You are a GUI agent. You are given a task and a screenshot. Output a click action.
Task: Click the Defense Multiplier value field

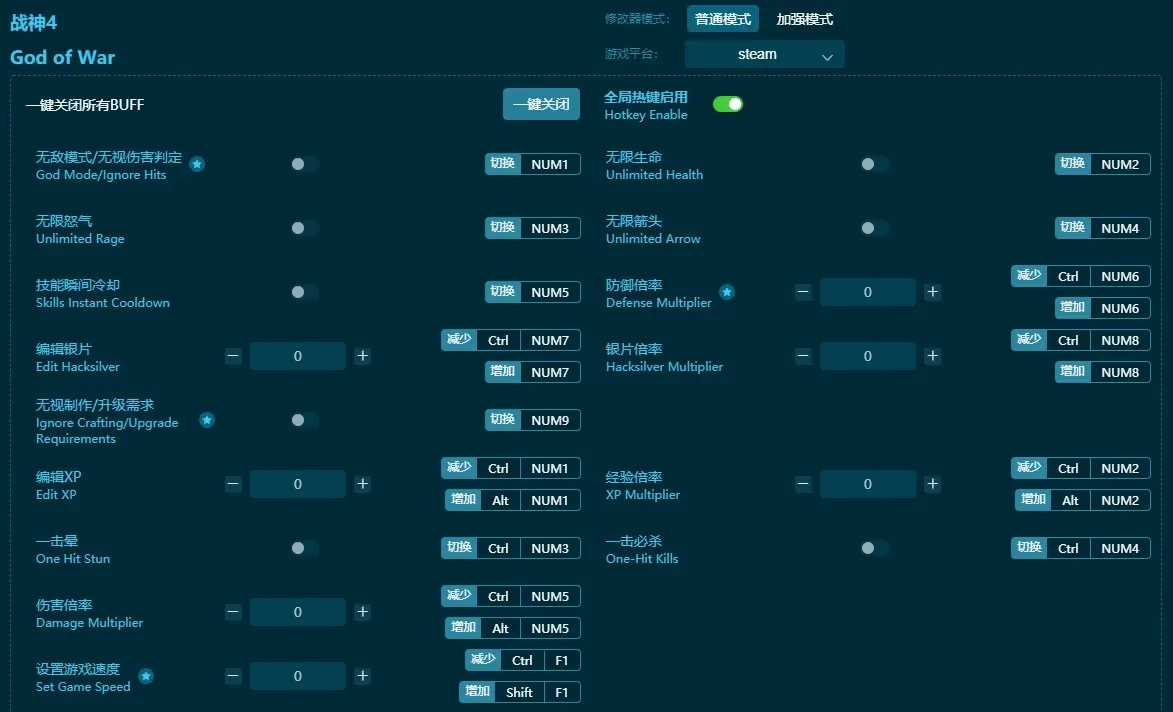[868, 292]
